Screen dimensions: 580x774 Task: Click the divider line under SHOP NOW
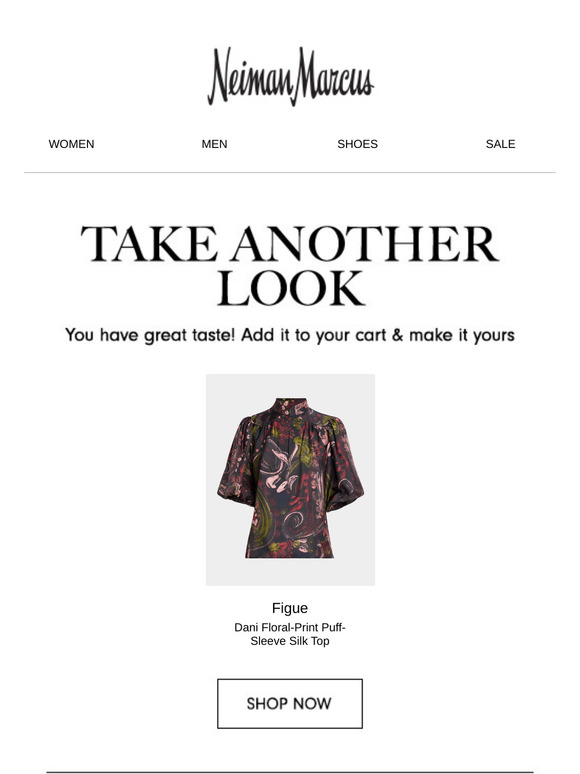click(290, 772)
